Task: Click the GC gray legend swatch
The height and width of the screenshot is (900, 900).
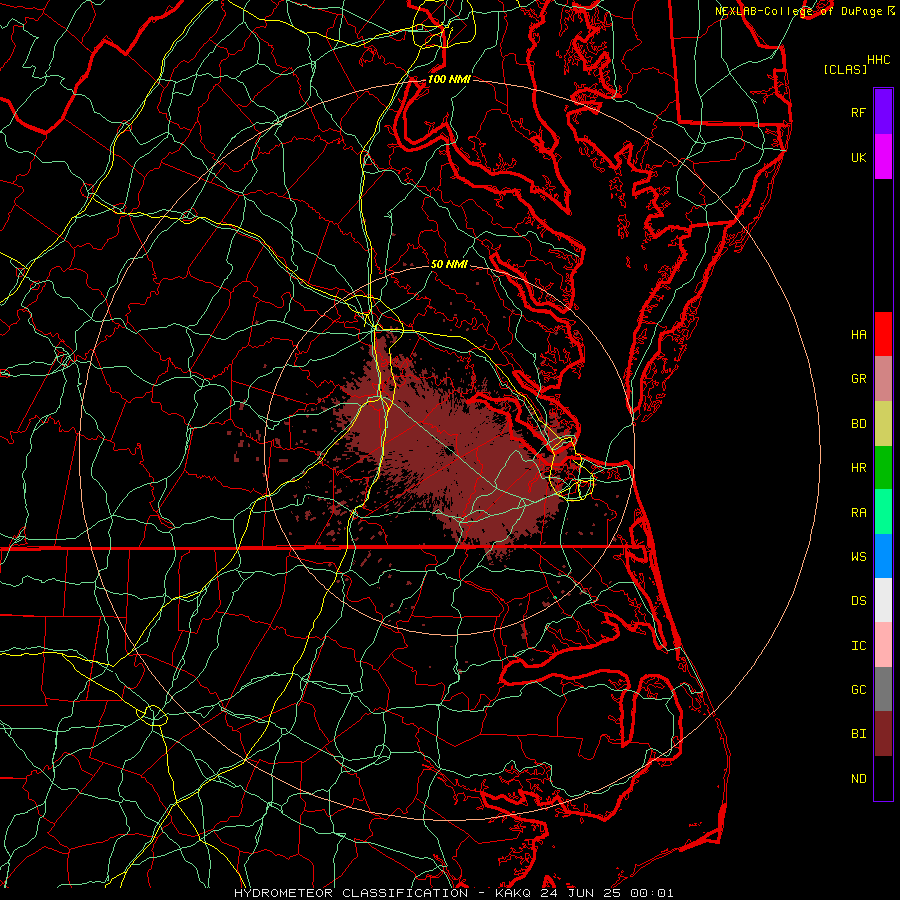Action: [x=883, y=689]
